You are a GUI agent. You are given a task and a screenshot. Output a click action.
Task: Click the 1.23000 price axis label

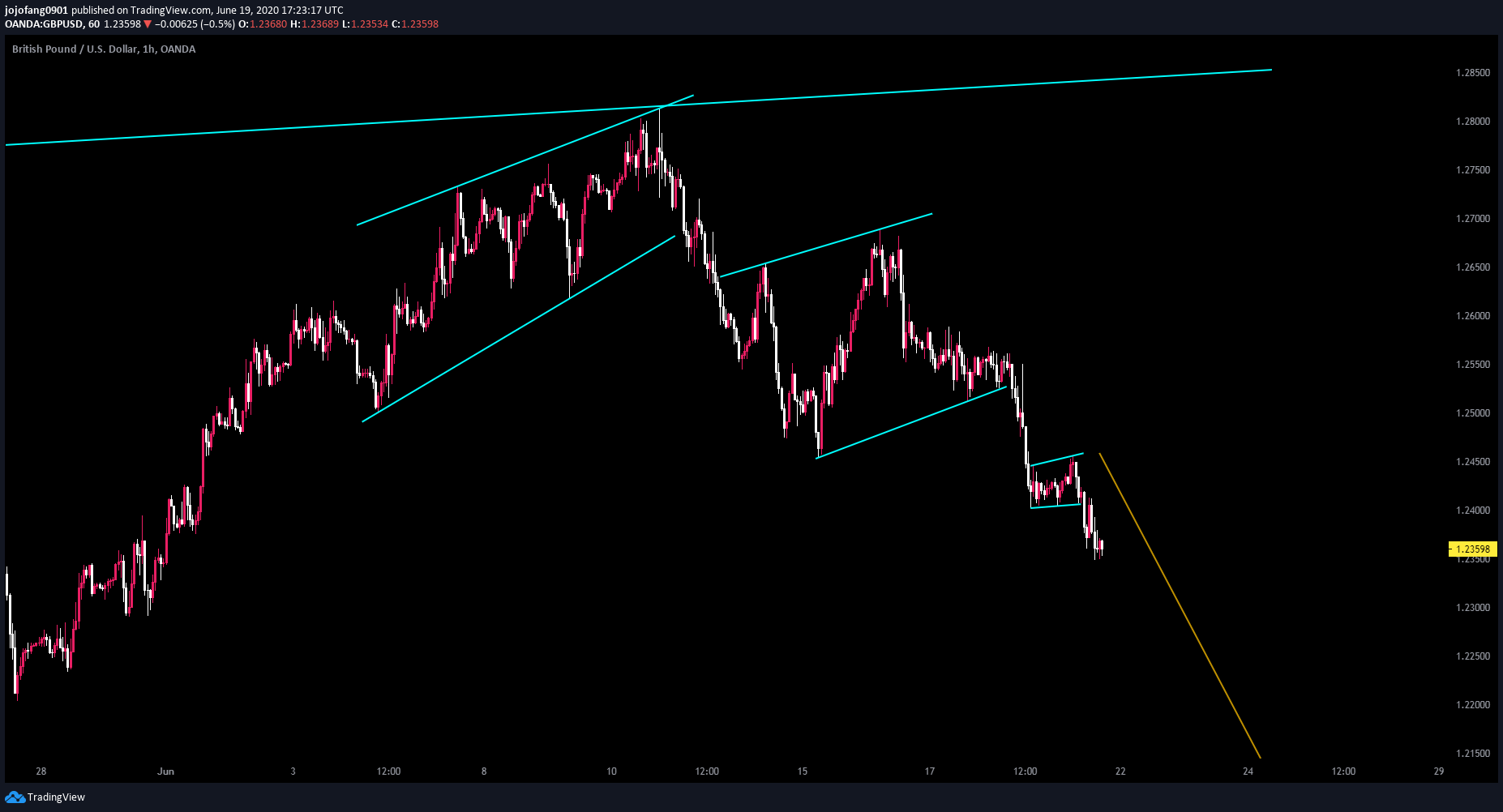(1473, 608)
